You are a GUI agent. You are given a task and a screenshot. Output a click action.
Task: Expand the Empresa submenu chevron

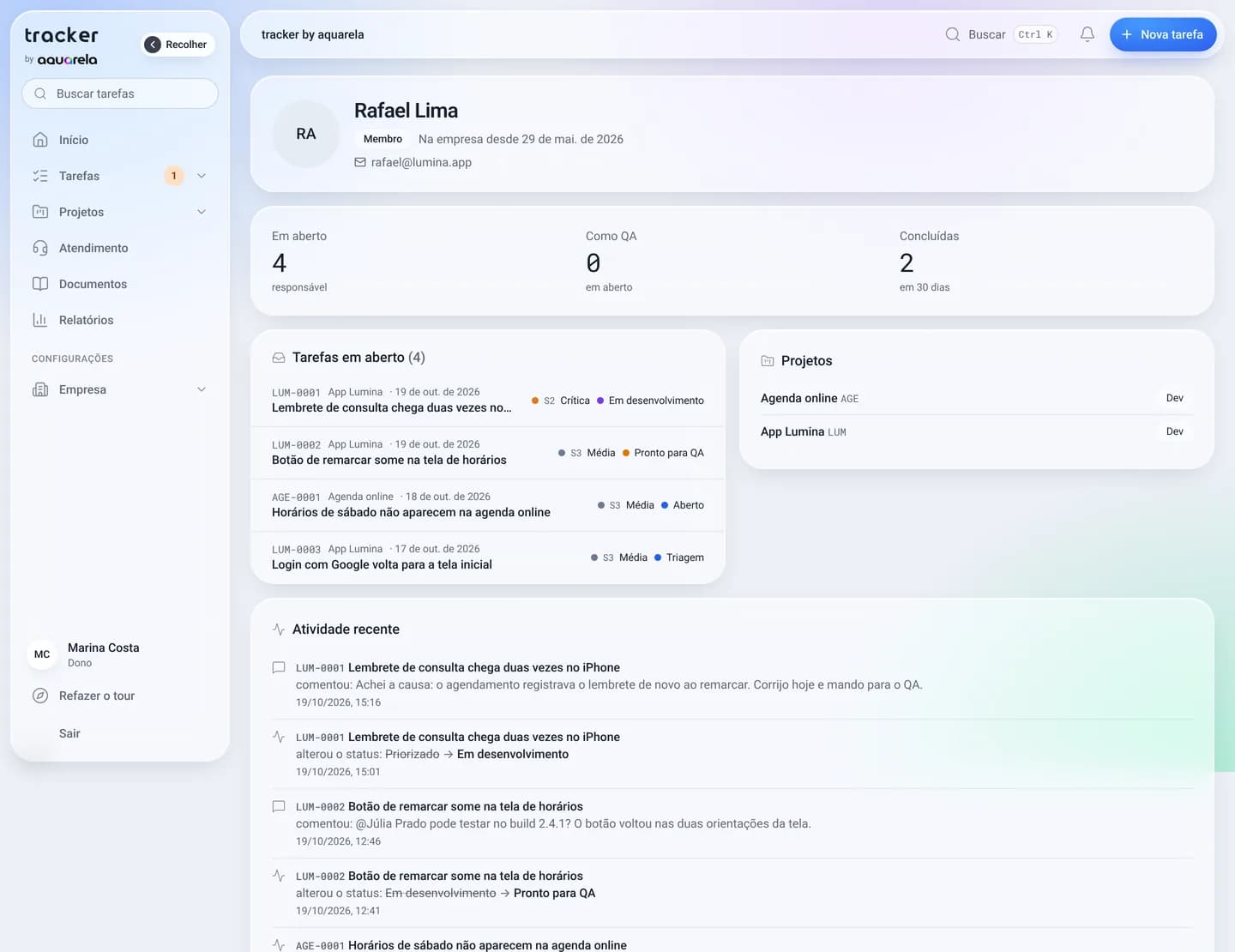click(x=202, y=389)
